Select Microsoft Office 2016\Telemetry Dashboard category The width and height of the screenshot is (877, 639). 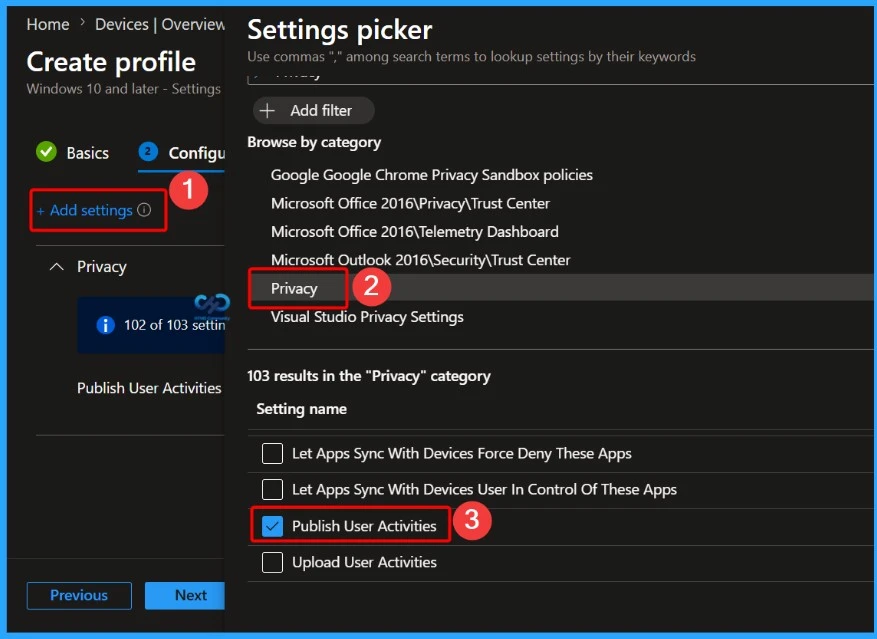(x=414, y=232)
